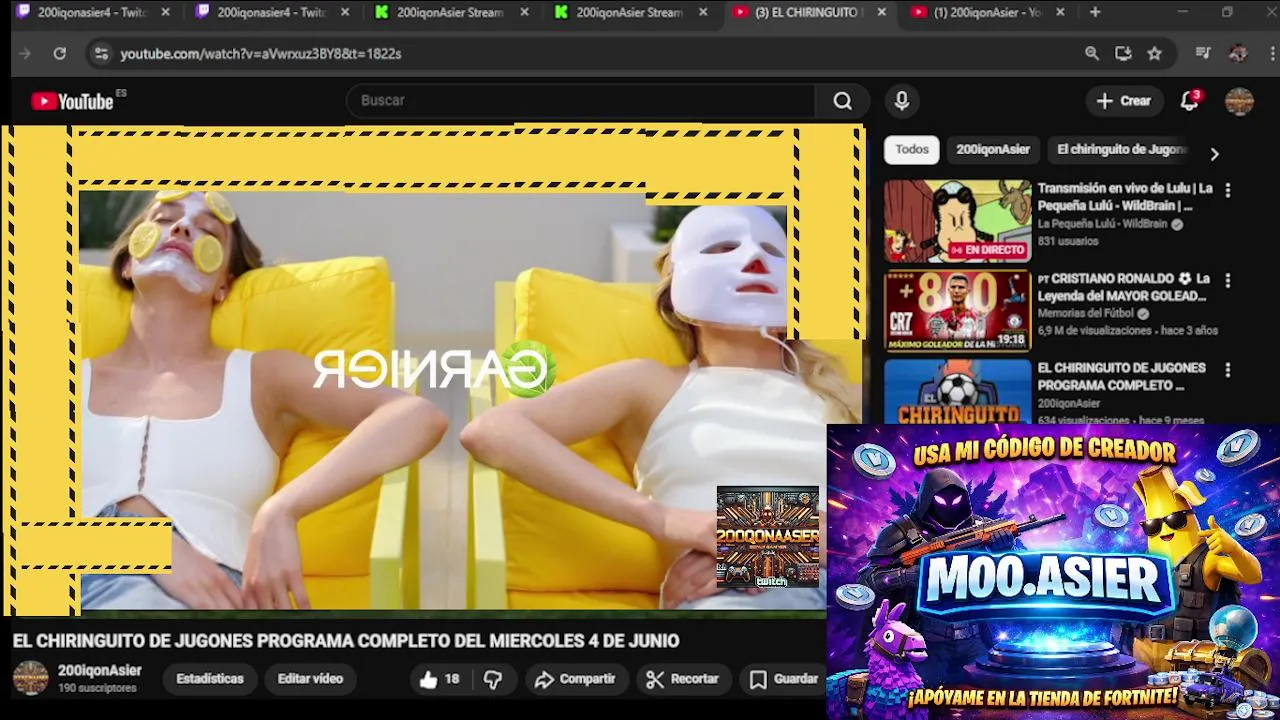This screenshot has width=1280, height=720.
Task: Close the (3) EL CHIRINGUITO tab
Action: click(x=881, y=13)
